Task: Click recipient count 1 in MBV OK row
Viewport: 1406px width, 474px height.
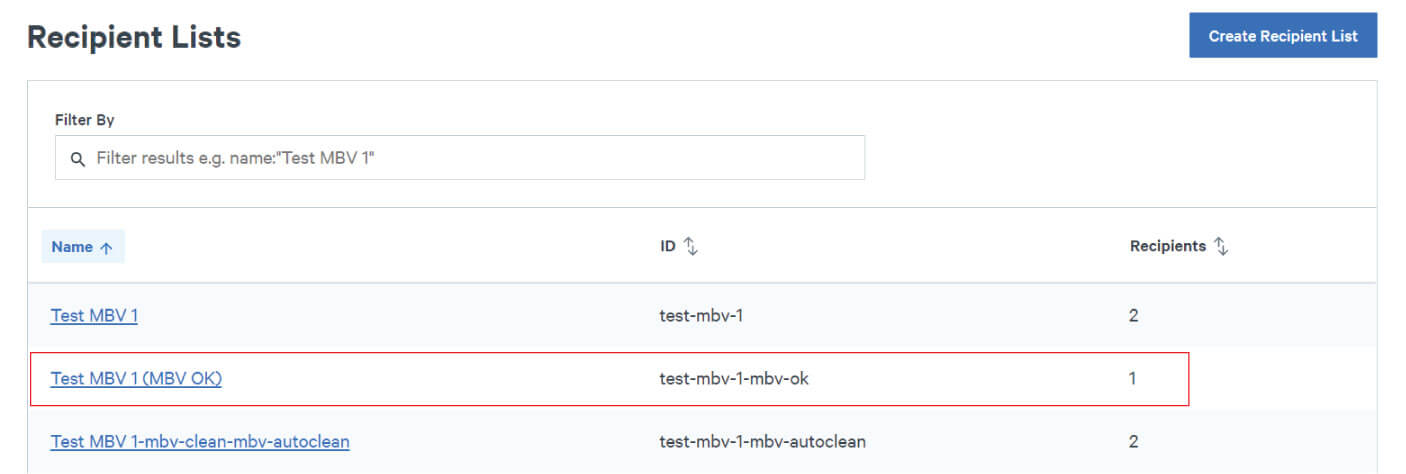Action: 1132,378
